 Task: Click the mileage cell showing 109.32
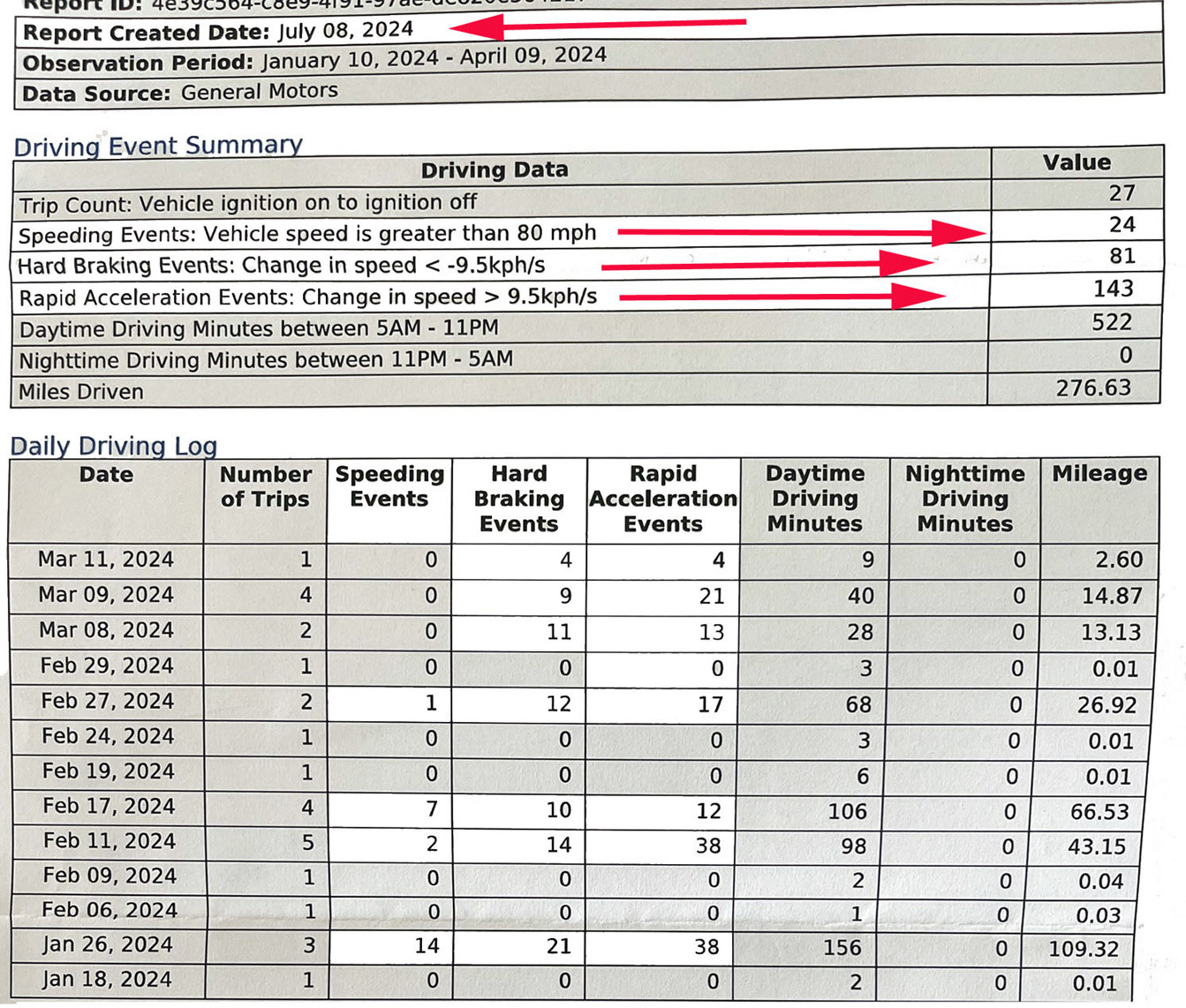1084,949
